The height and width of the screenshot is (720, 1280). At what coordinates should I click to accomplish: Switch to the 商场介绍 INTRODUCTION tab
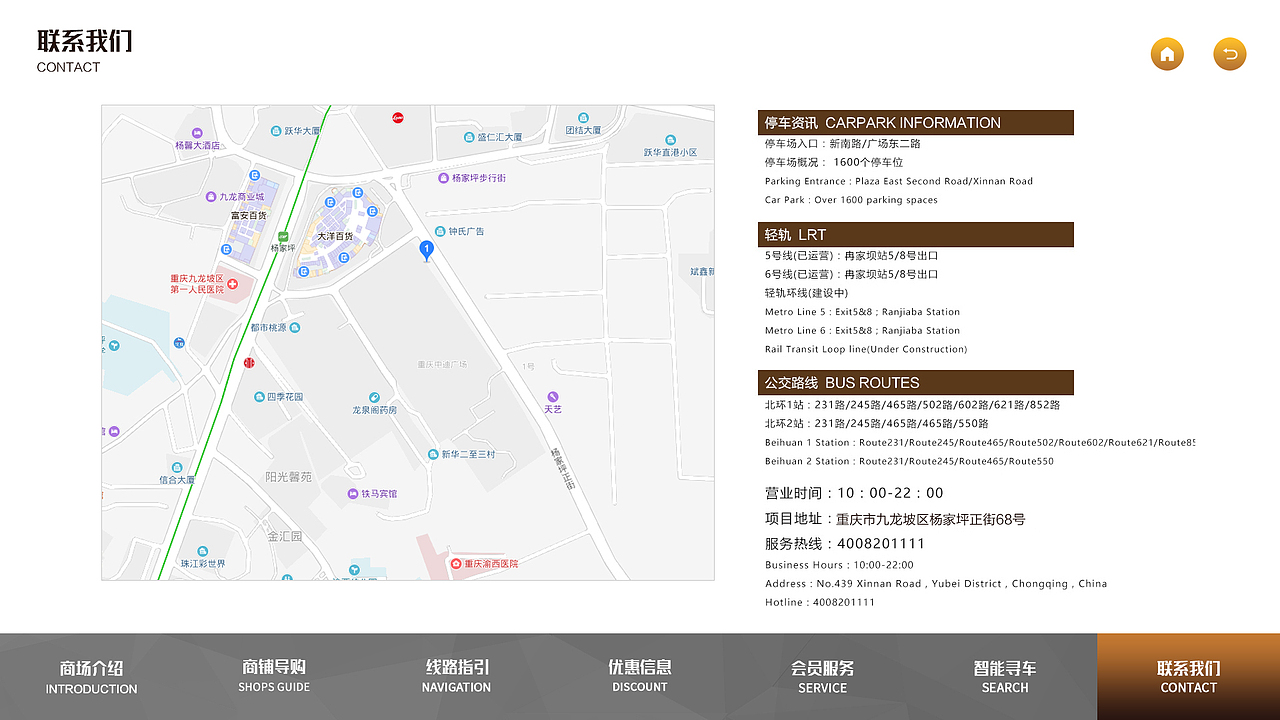click(x=91, y=675)
